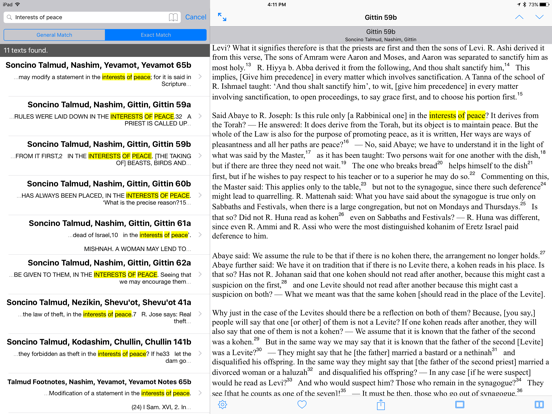Go to previous page with up chevron
The image size is (552, 414).
tap(519, 17)
